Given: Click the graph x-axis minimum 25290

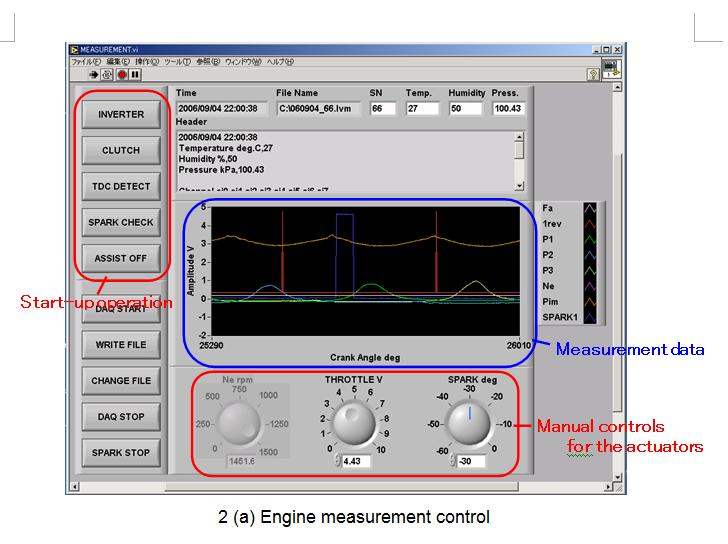Looking at the screenshot, I should point(211,346).
